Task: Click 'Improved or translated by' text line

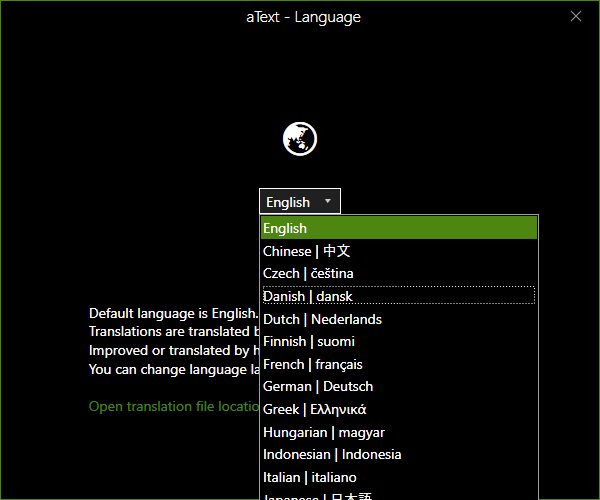Action: tap(174, 350)
